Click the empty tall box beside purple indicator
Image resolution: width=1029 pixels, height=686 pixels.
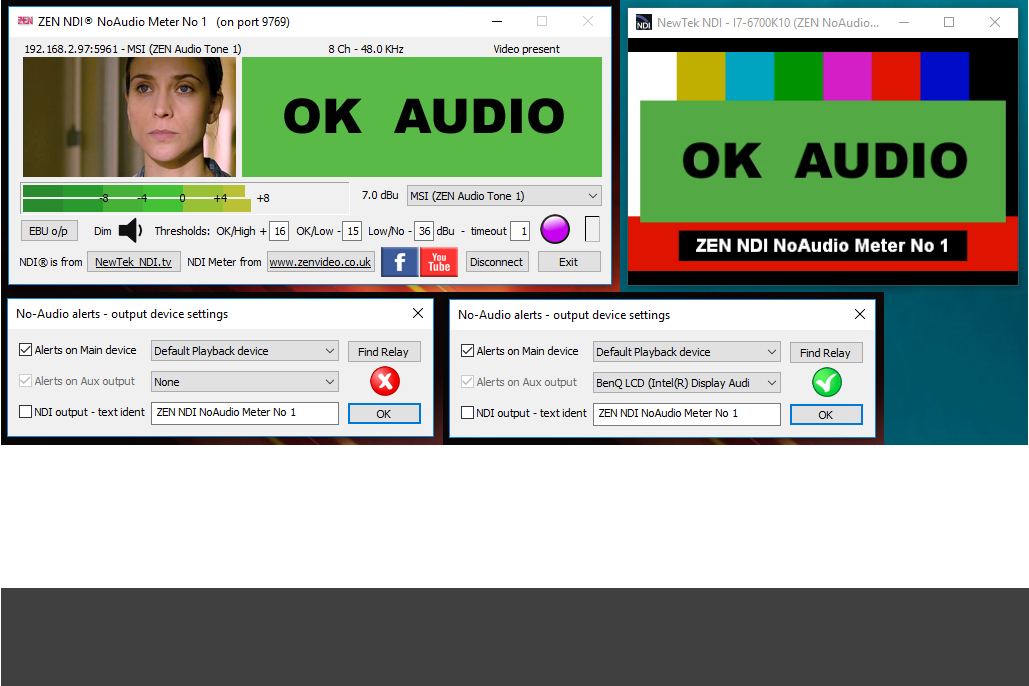click(592, 229)
